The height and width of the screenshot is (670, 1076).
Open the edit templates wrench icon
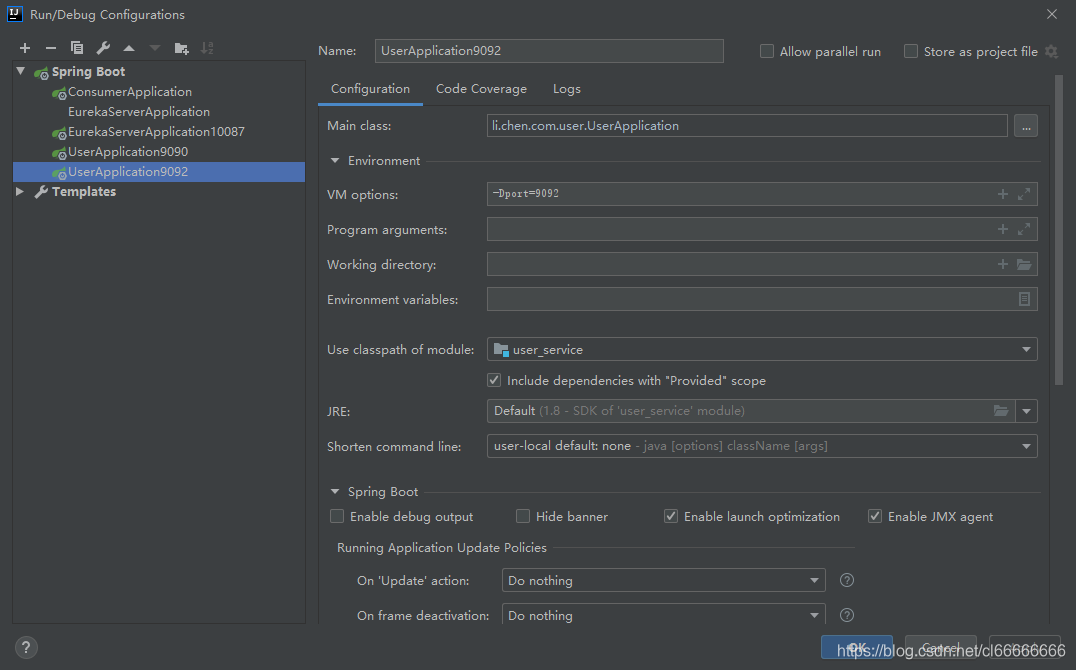pos(103,48)
